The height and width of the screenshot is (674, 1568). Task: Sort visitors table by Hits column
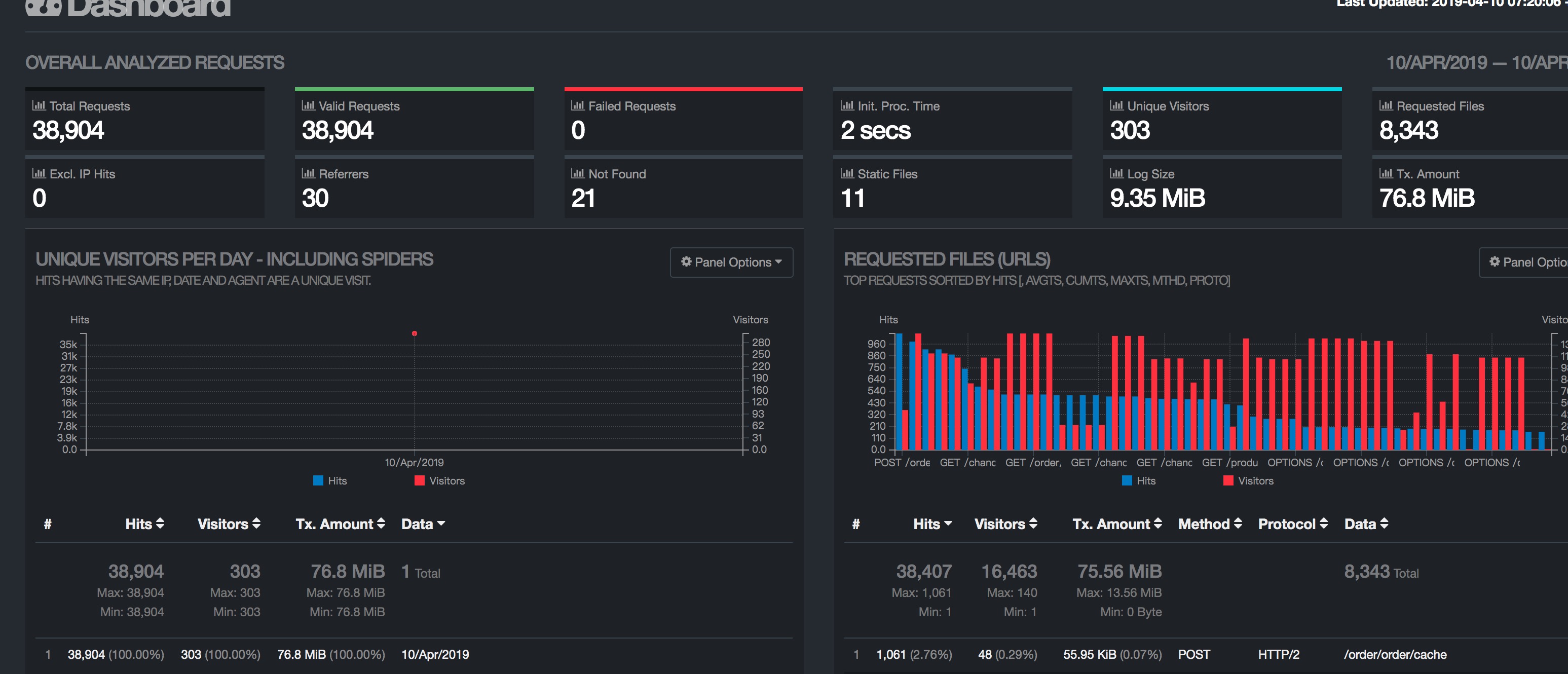pos(144,523)
